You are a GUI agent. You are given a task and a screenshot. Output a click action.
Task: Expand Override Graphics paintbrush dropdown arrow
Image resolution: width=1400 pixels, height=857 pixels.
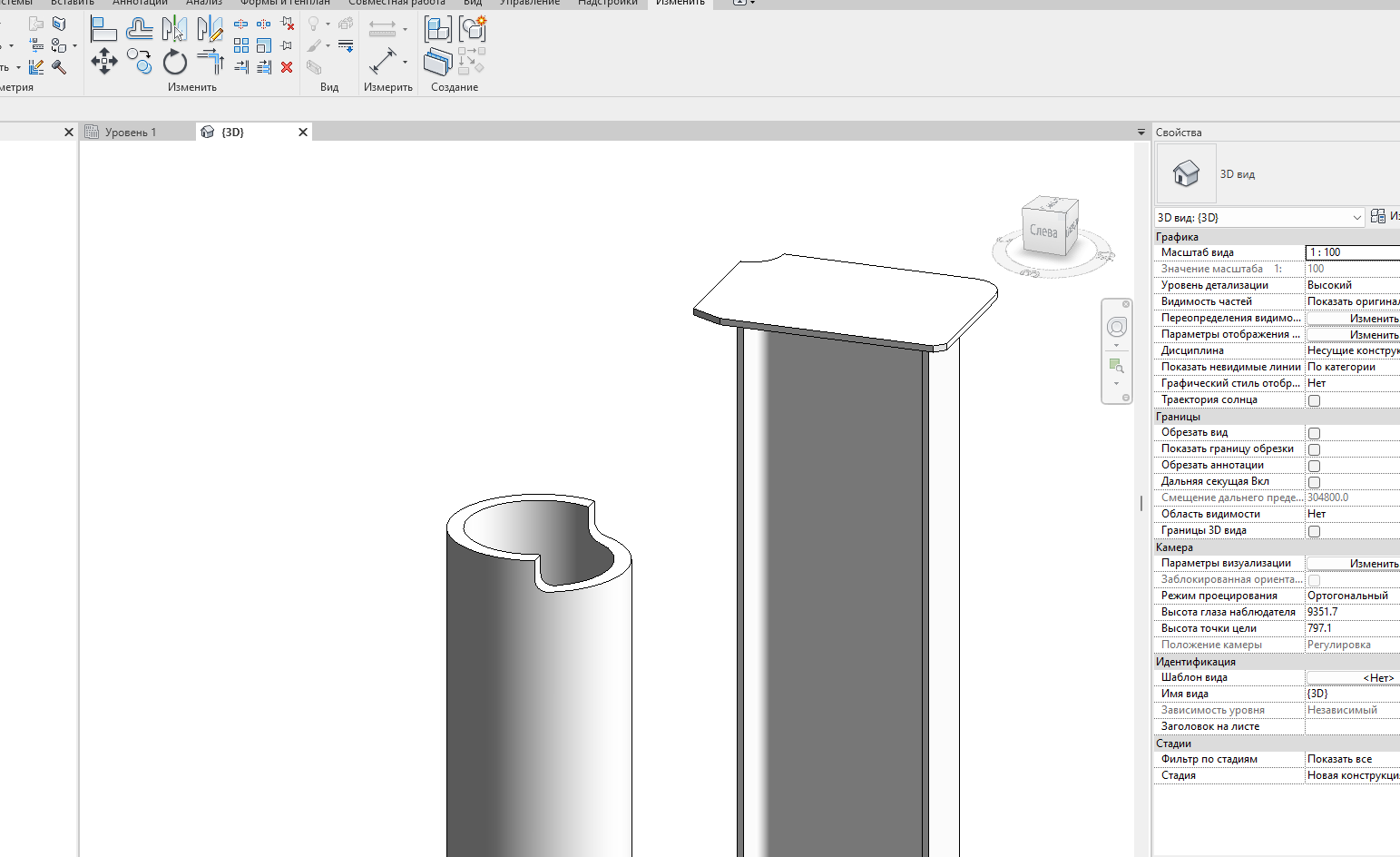328,45
